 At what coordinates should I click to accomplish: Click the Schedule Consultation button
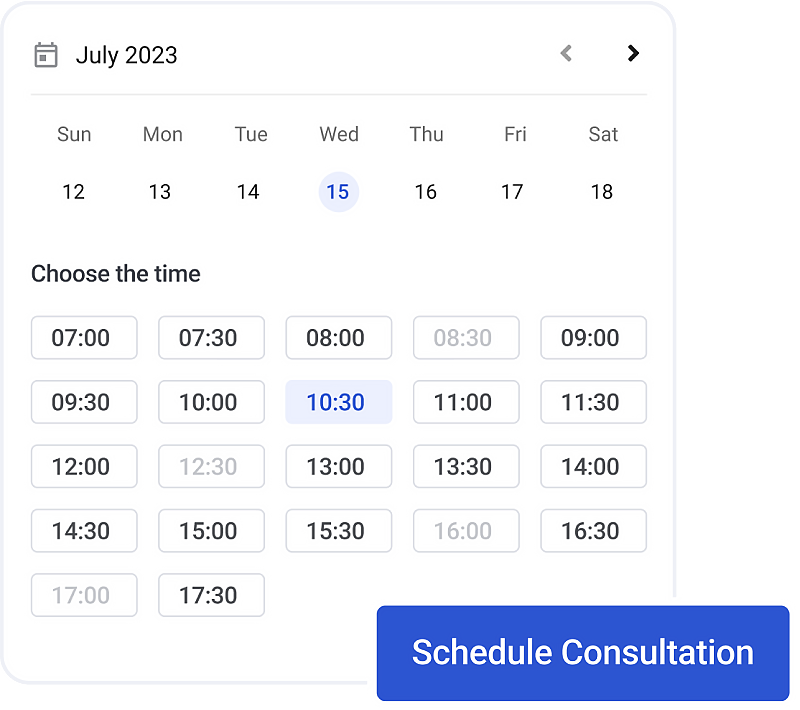coord(583,653)
